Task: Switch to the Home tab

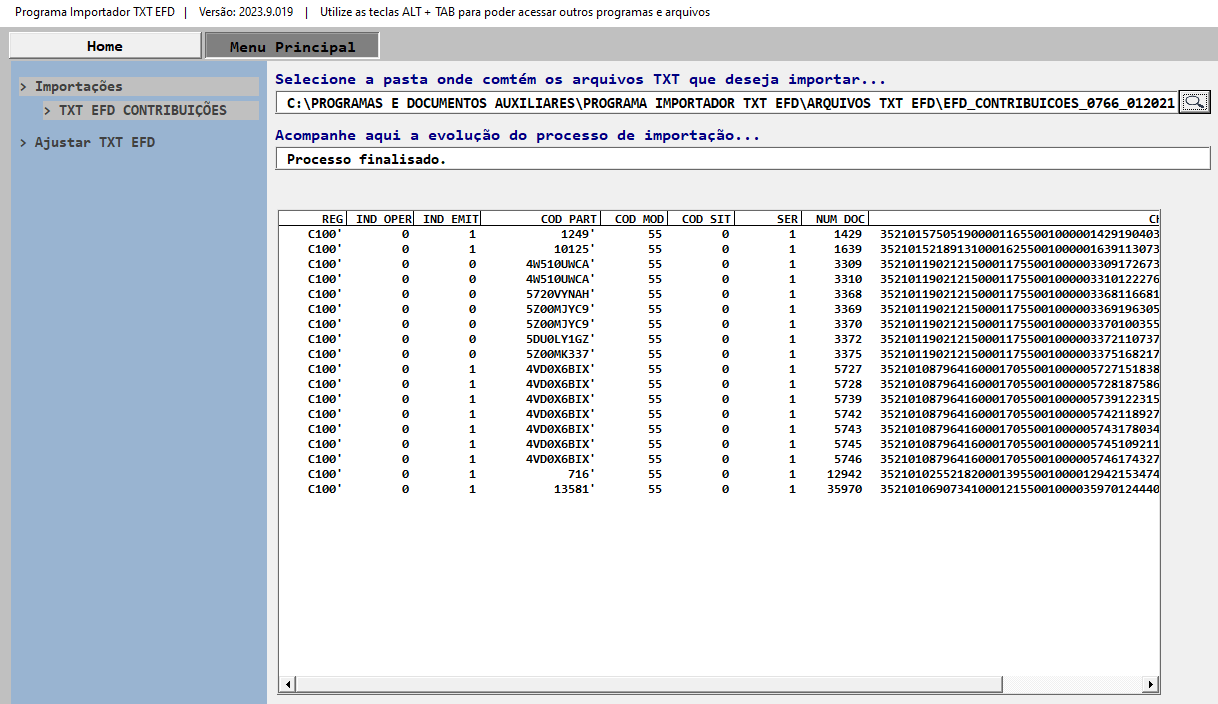Action: point(105,46)
